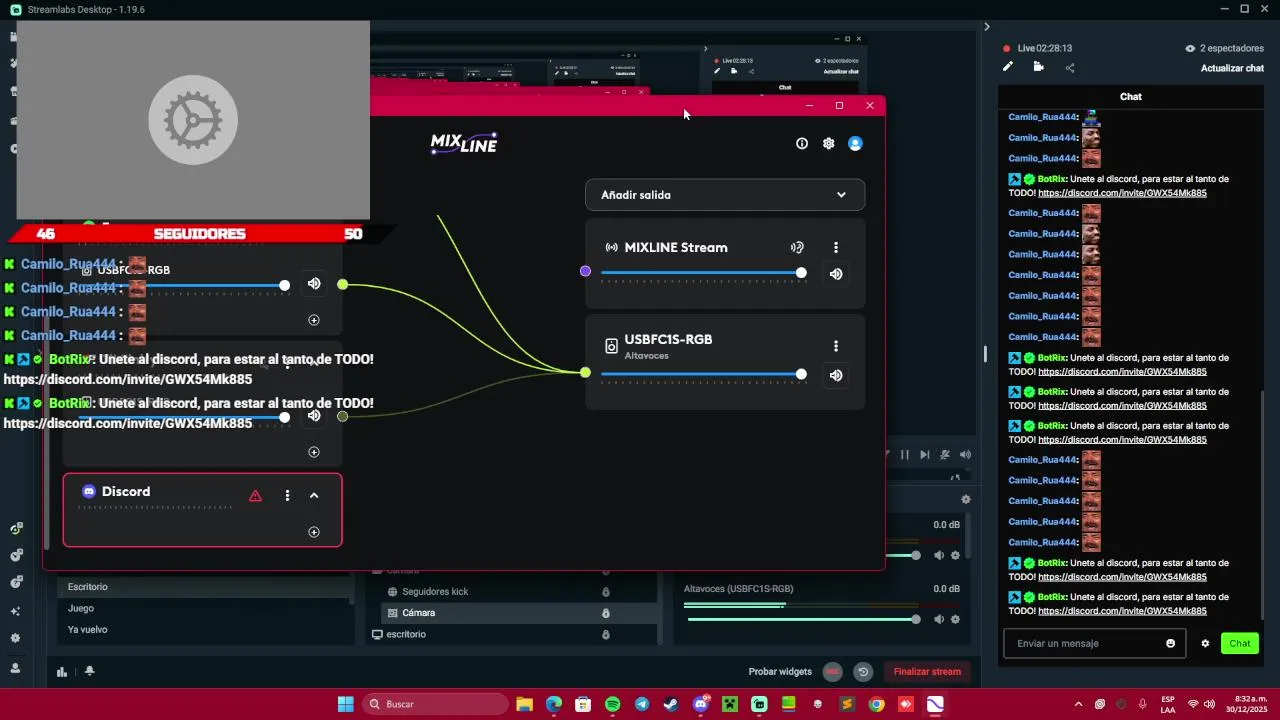Click Actualizar chat link
1280x720 pixels.
1232,68
